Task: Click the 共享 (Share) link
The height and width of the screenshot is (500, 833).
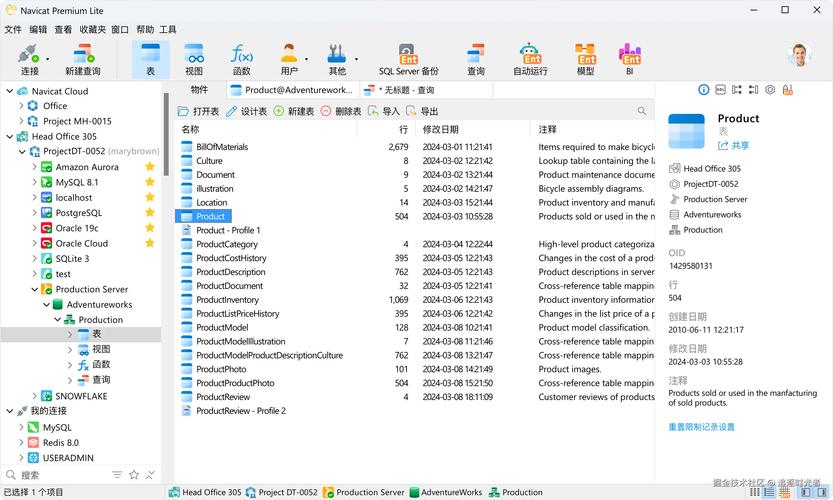Action: click(x=734, y=145)
